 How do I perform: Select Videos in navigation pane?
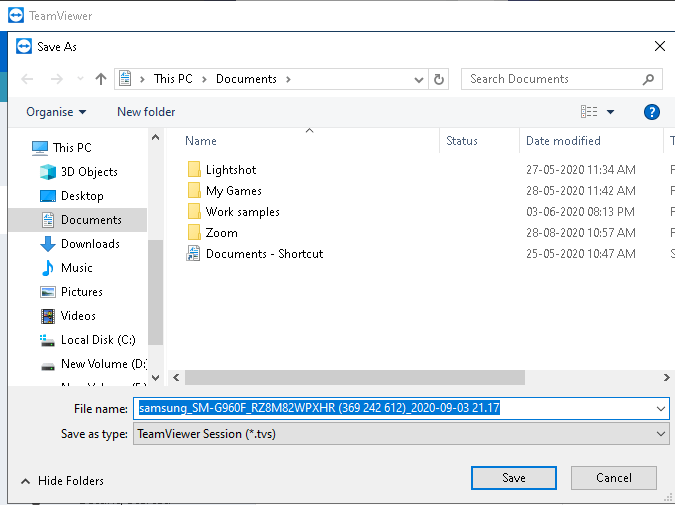[78, 316]
